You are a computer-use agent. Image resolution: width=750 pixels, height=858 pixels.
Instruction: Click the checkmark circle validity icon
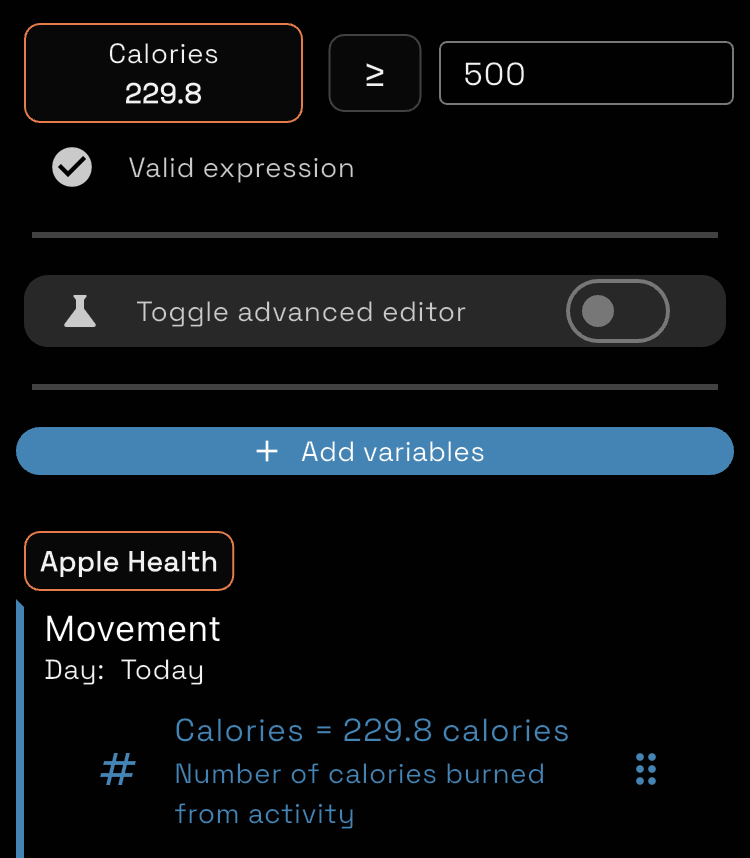click(x=72, y=167)
